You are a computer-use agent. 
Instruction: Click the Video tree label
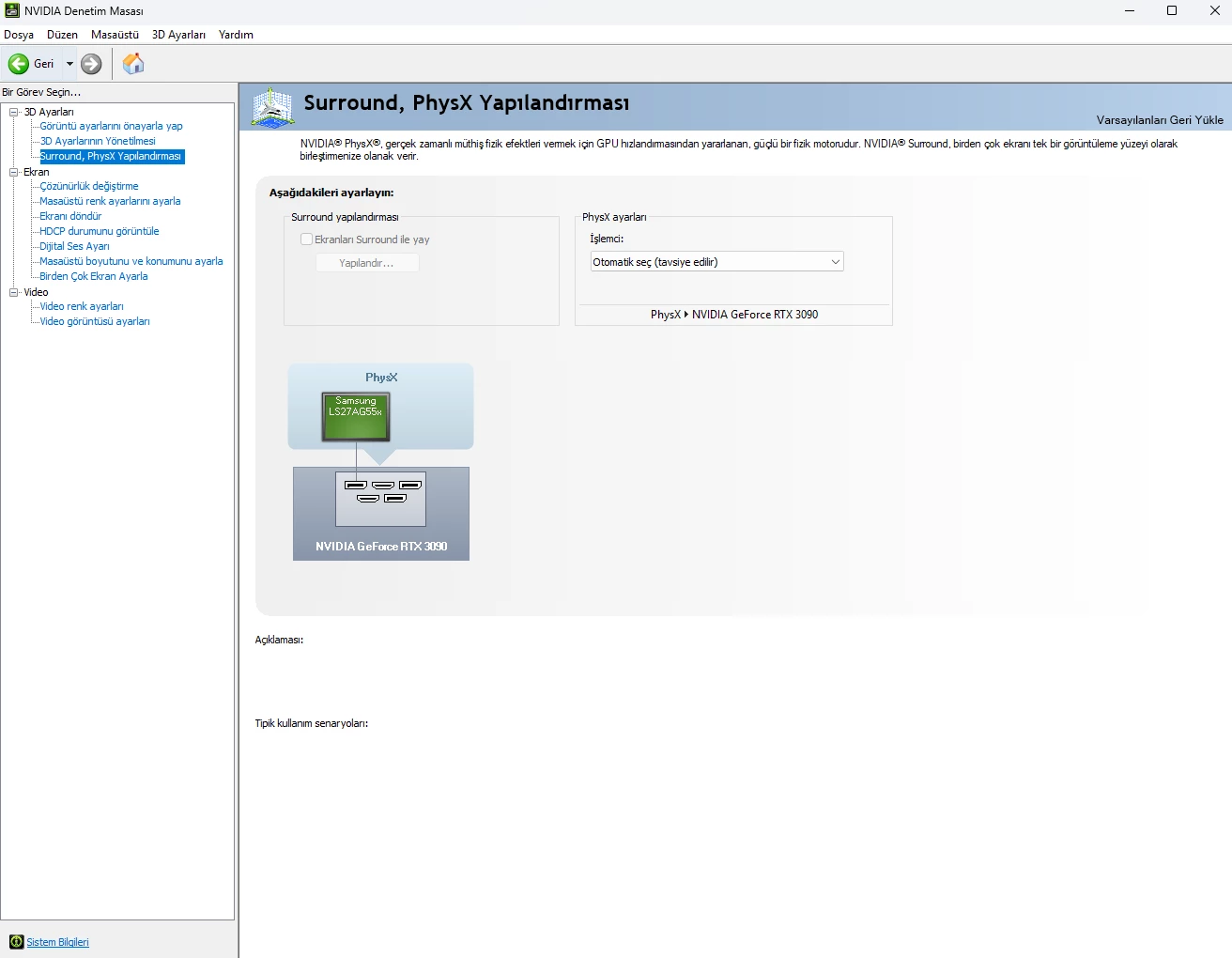(36, 292)
